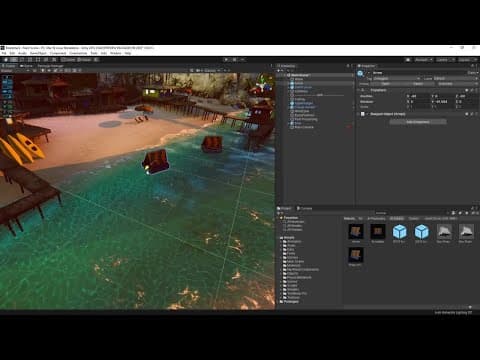
Task: Open the Gizmos dropdown in Scene view
Action: point(211,71)
